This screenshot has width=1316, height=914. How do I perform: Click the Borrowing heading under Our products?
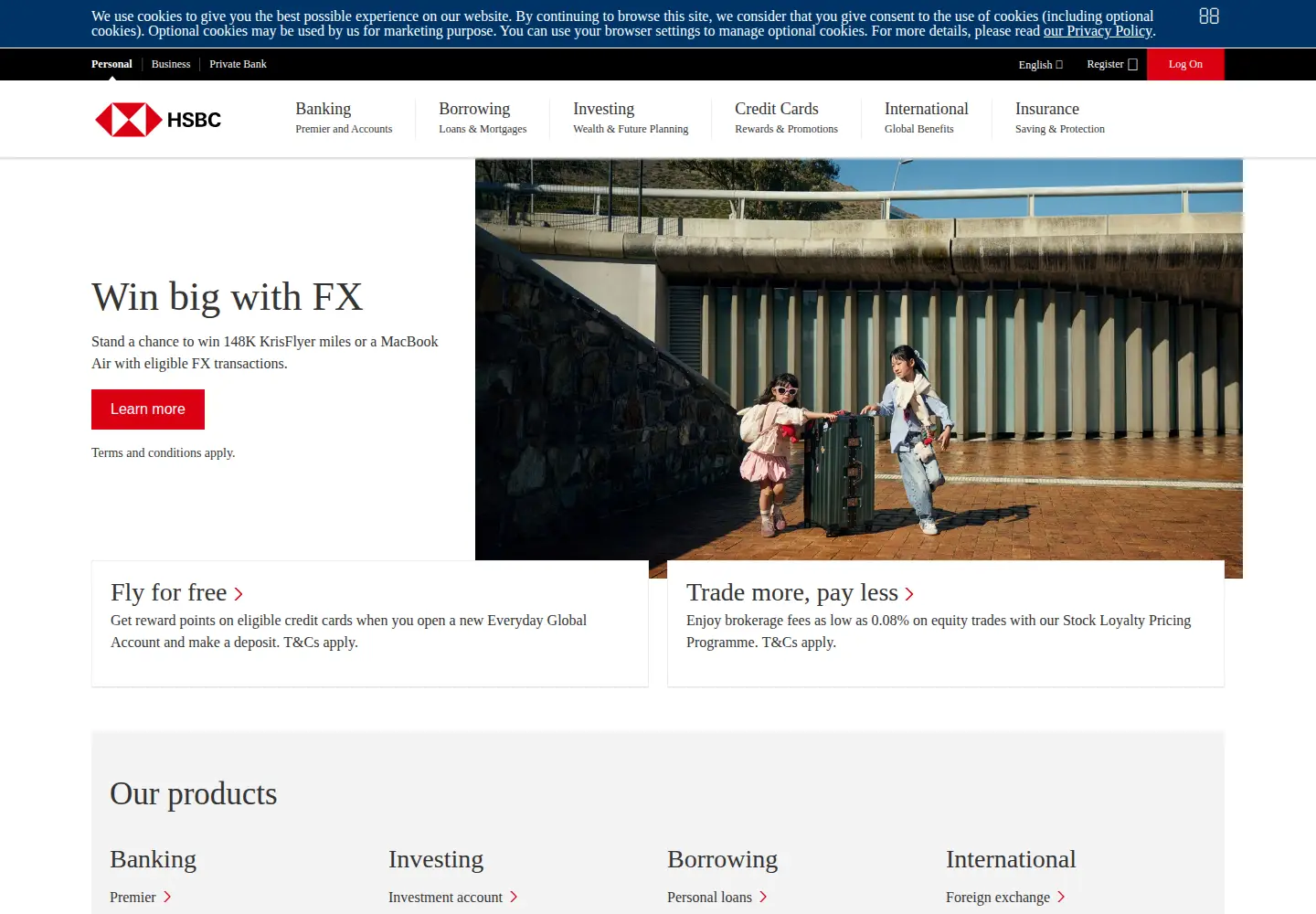point(722,859)
